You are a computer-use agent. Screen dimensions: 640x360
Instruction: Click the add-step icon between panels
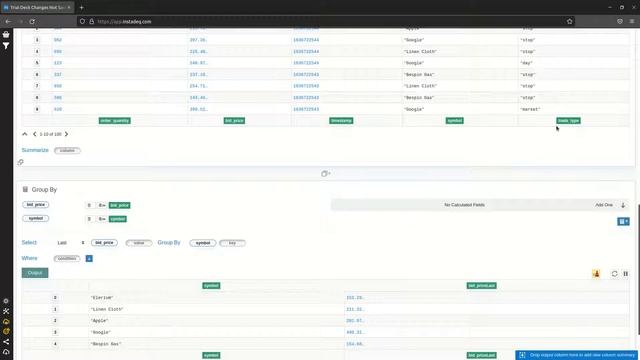[x=325, y=173]
